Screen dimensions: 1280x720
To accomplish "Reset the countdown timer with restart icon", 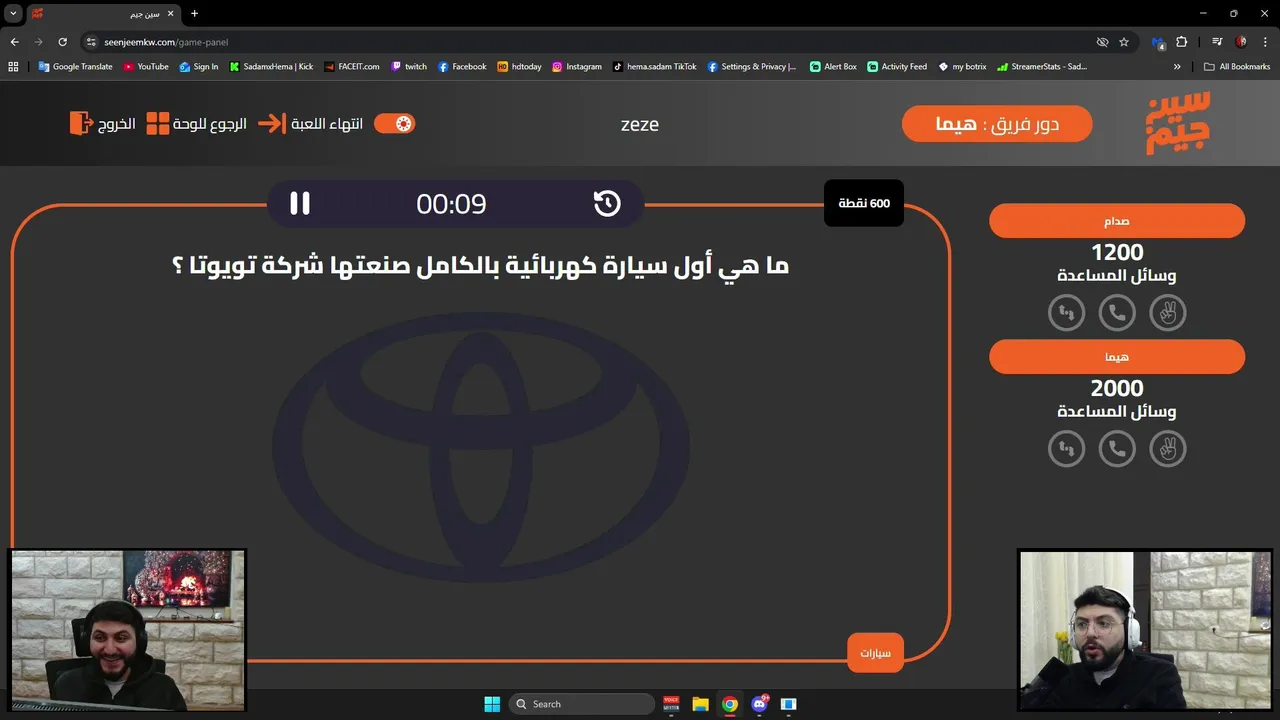I will (607, 203).
